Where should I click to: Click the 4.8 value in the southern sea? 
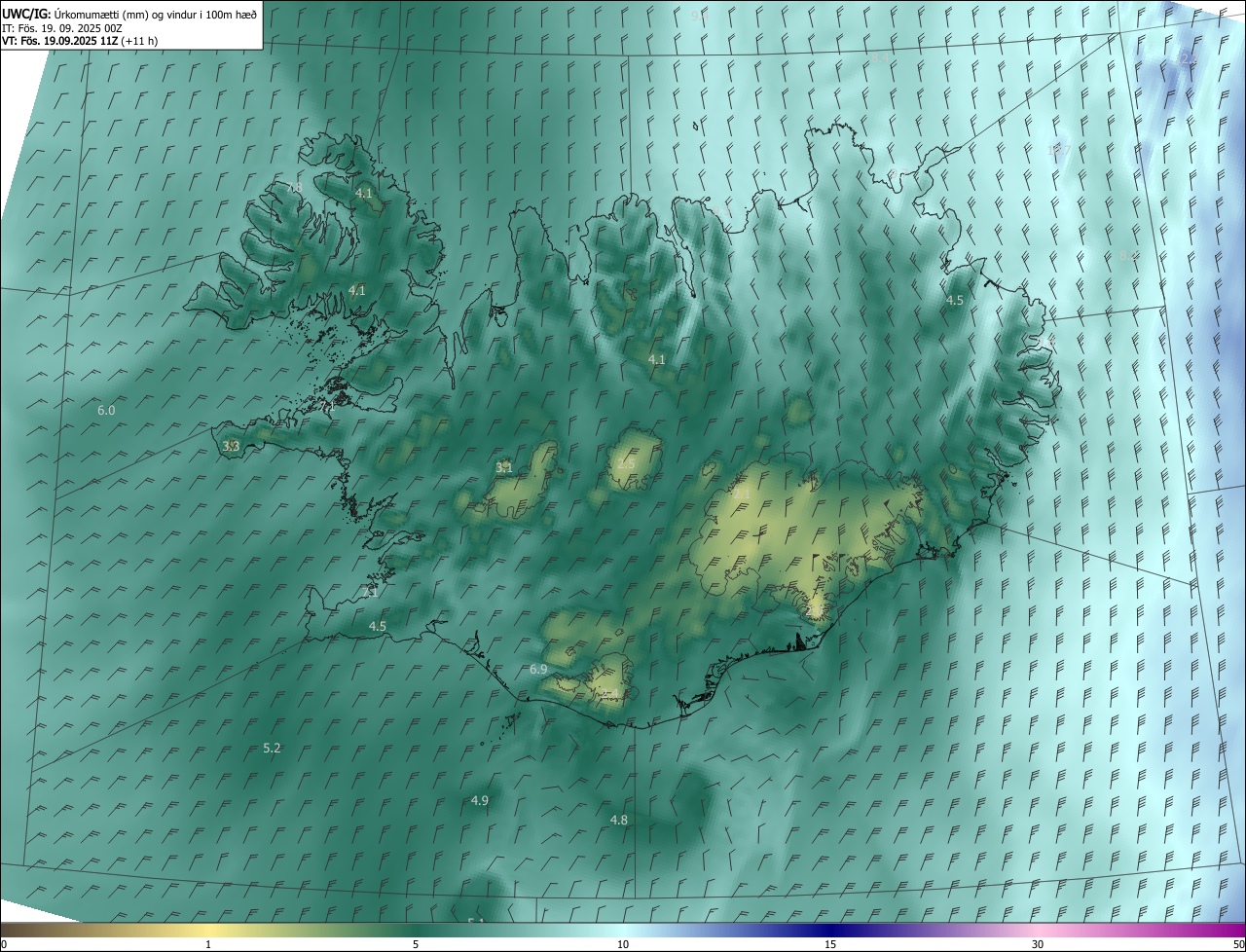coord(618,821)
